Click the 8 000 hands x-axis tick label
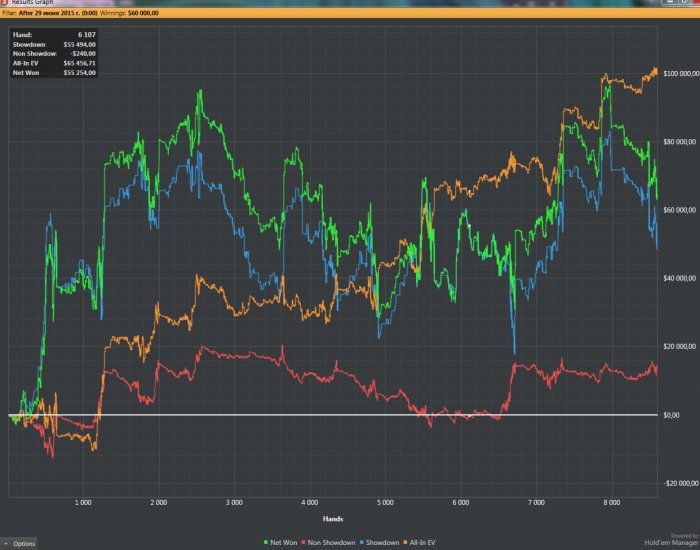This screenshot has height=550, width=700. coord(612,502)
